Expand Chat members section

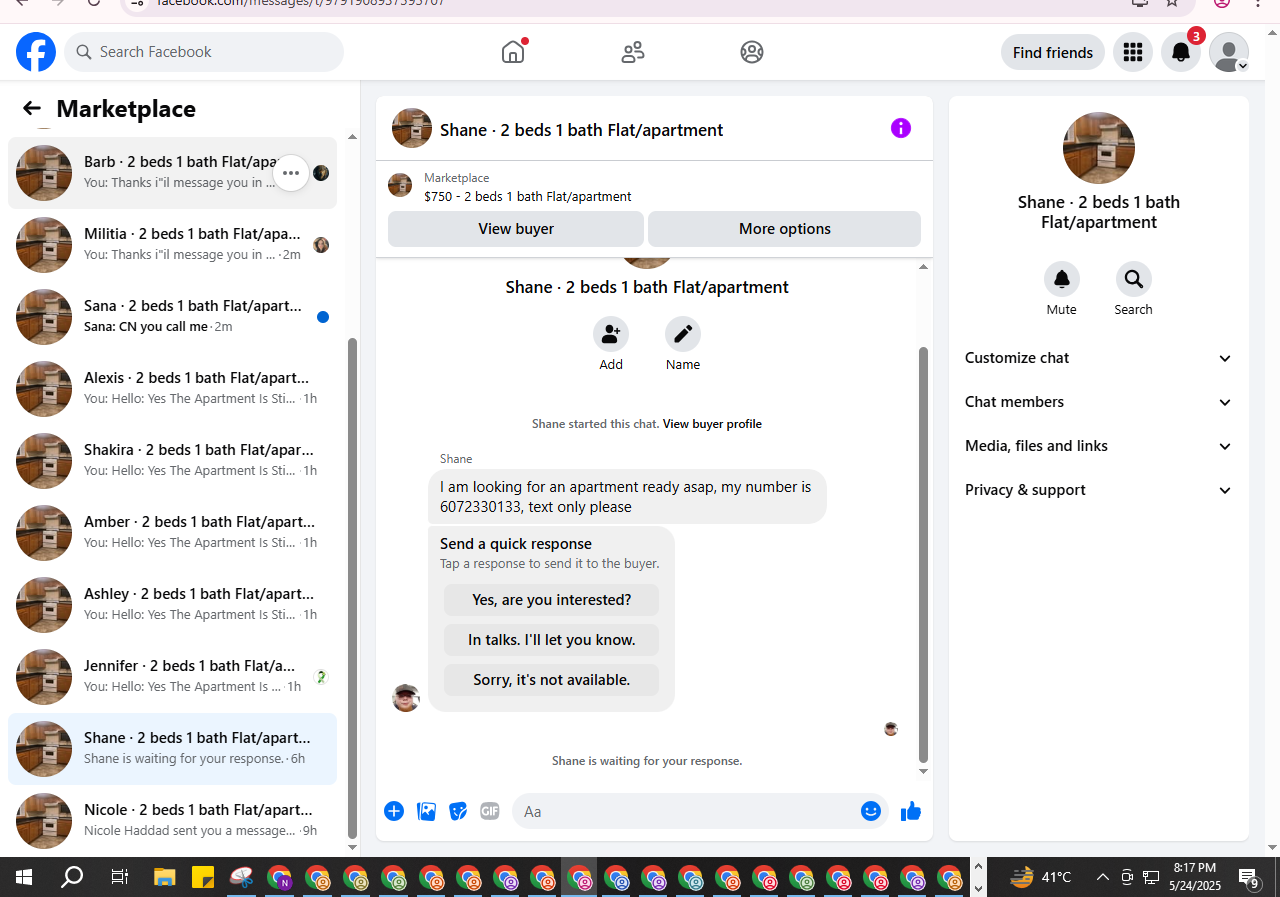tap(1098, 402)
